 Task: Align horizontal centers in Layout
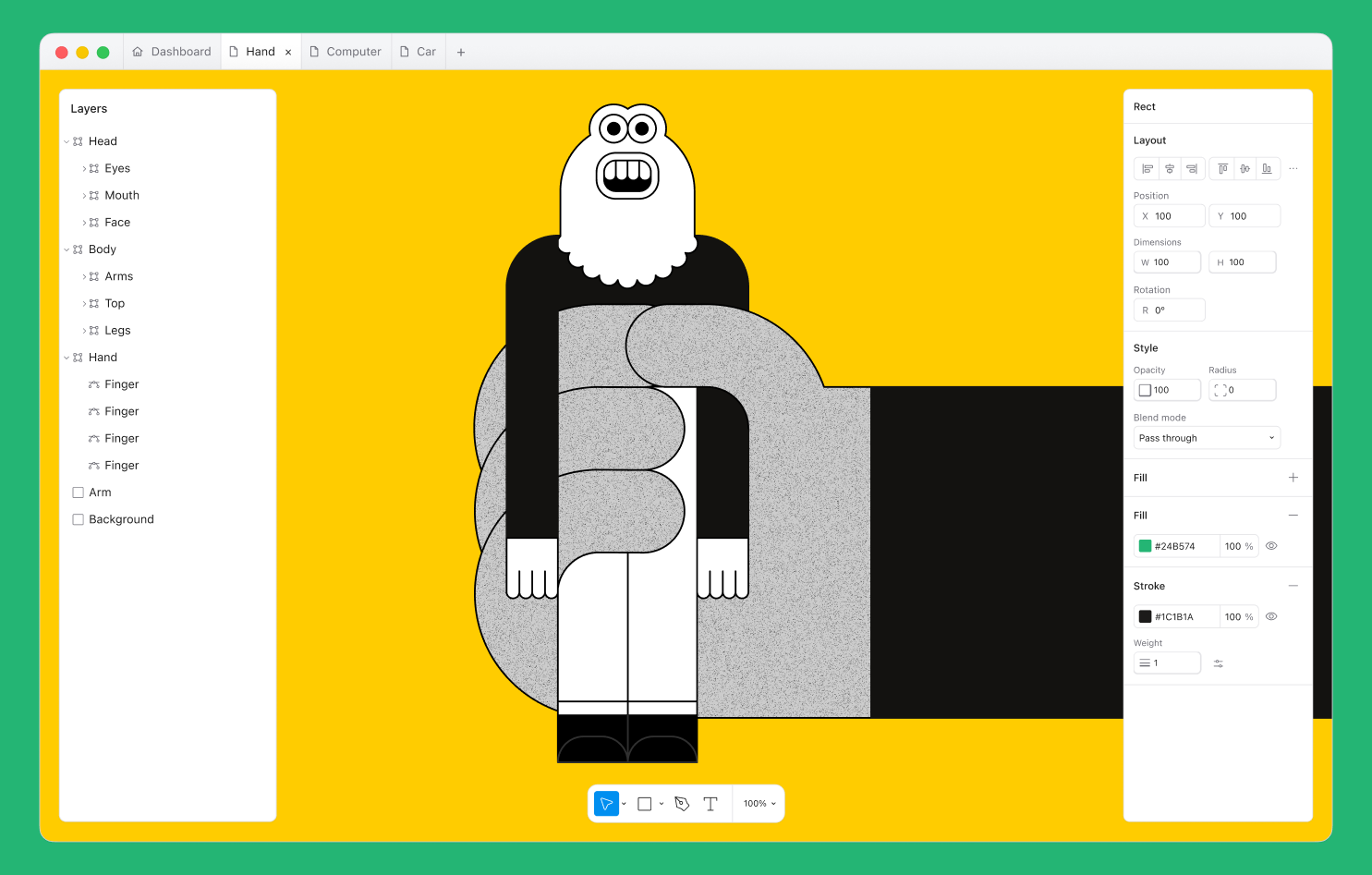[x=1170, y=169]
